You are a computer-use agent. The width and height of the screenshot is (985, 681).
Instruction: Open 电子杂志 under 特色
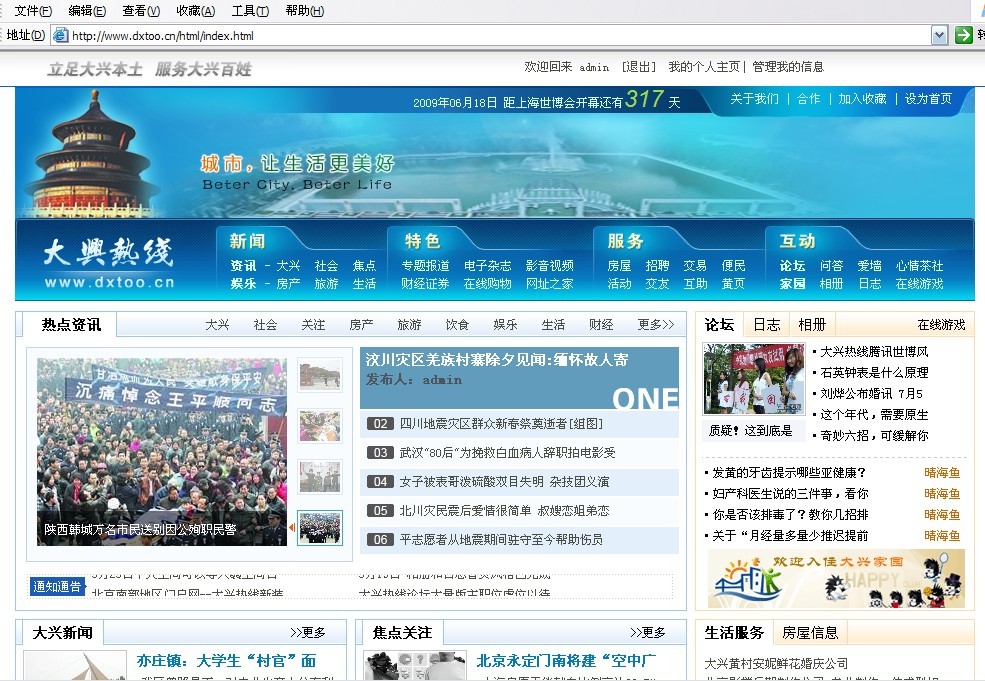(x=487, y=266)
